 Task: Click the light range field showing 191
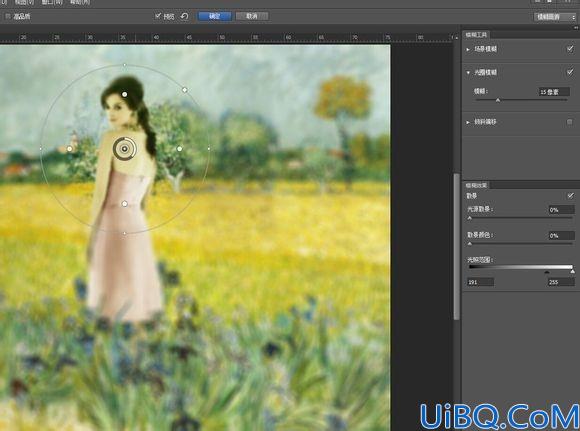[x=480, y=282]
